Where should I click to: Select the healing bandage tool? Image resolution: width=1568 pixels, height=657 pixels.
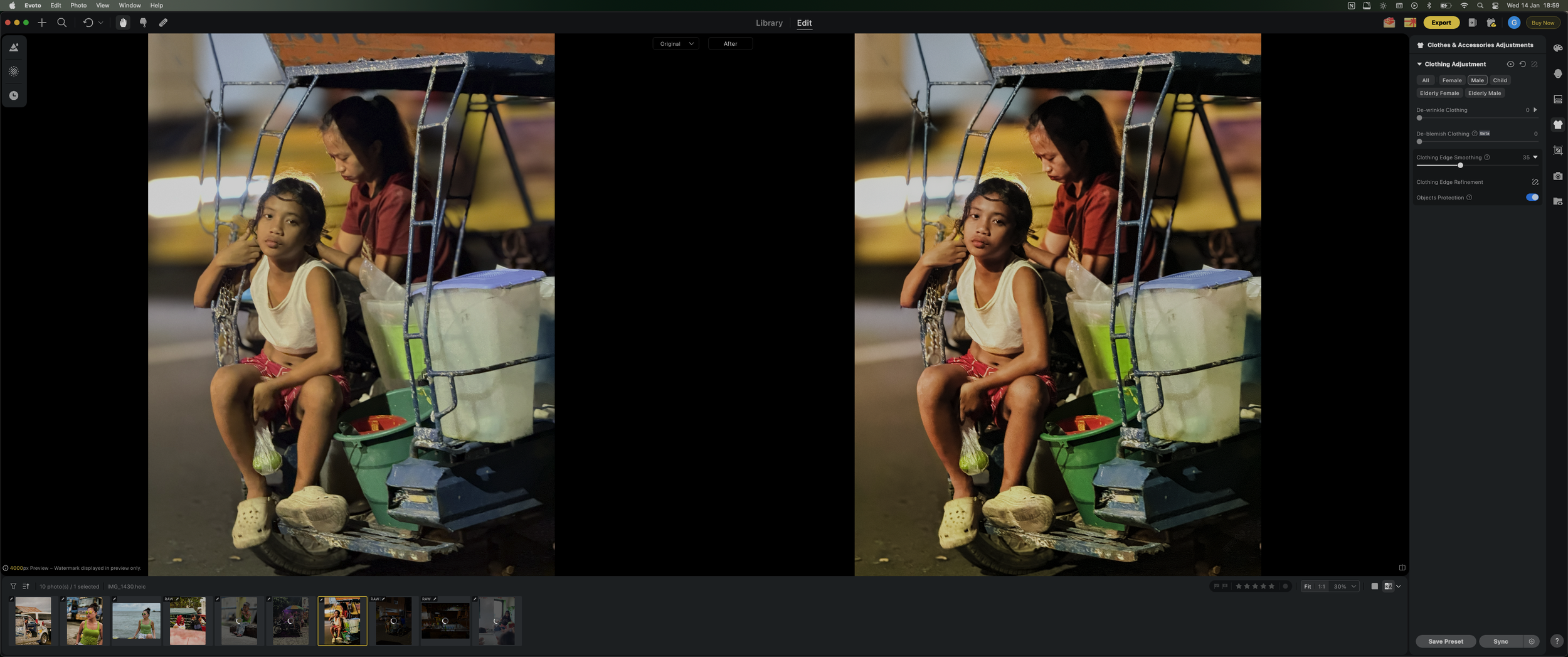[163, 23]
